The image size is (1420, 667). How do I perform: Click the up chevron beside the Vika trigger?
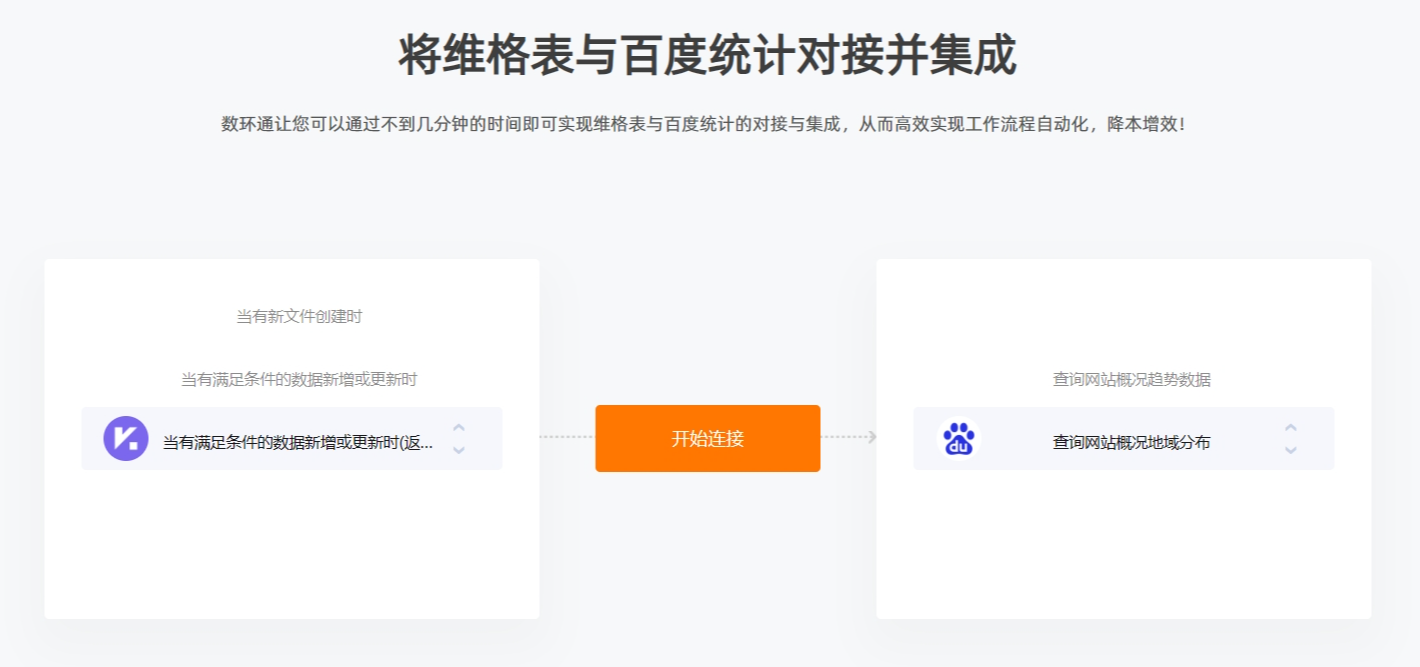458,427
